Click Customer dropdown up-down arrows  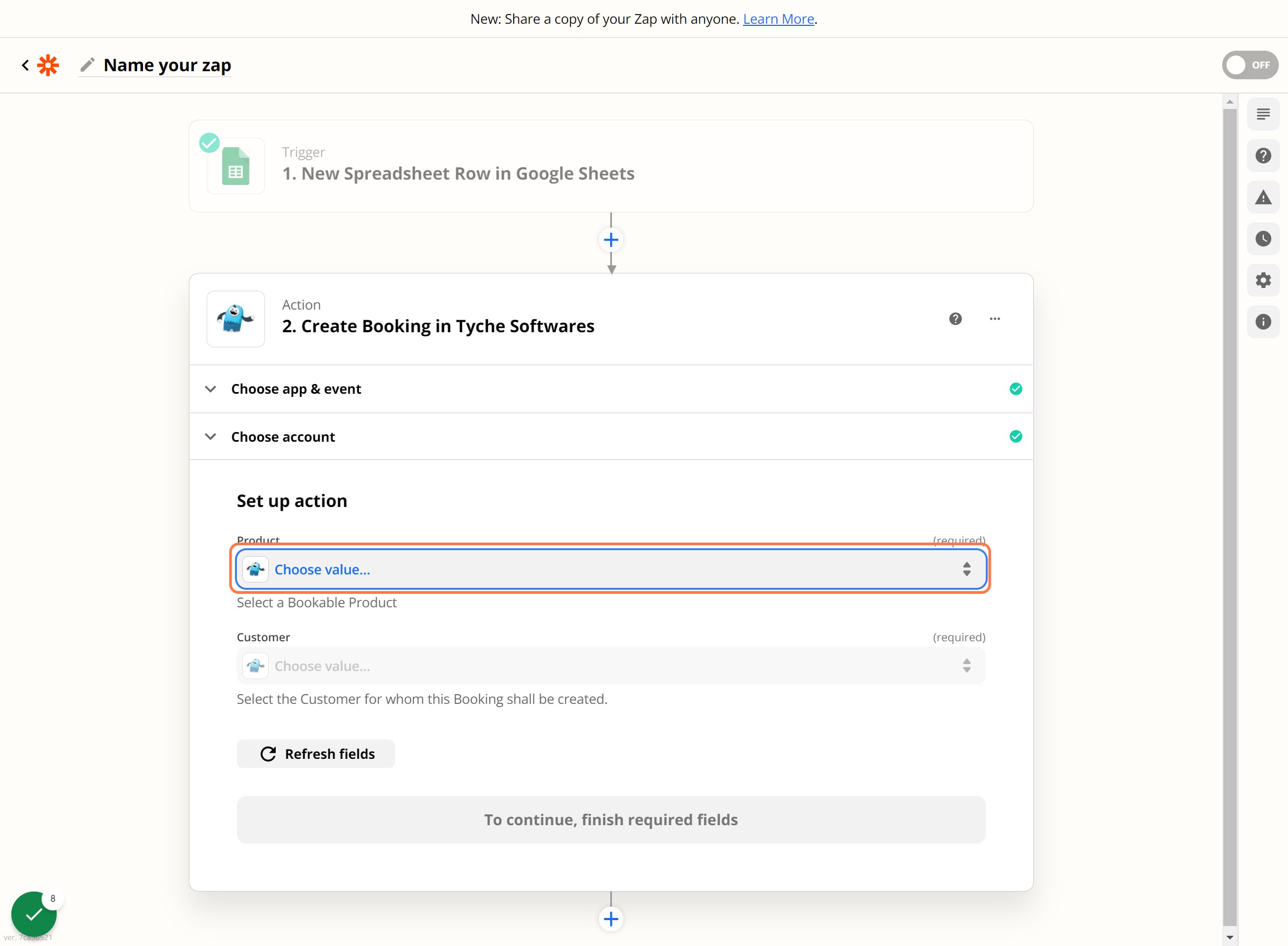966,666
